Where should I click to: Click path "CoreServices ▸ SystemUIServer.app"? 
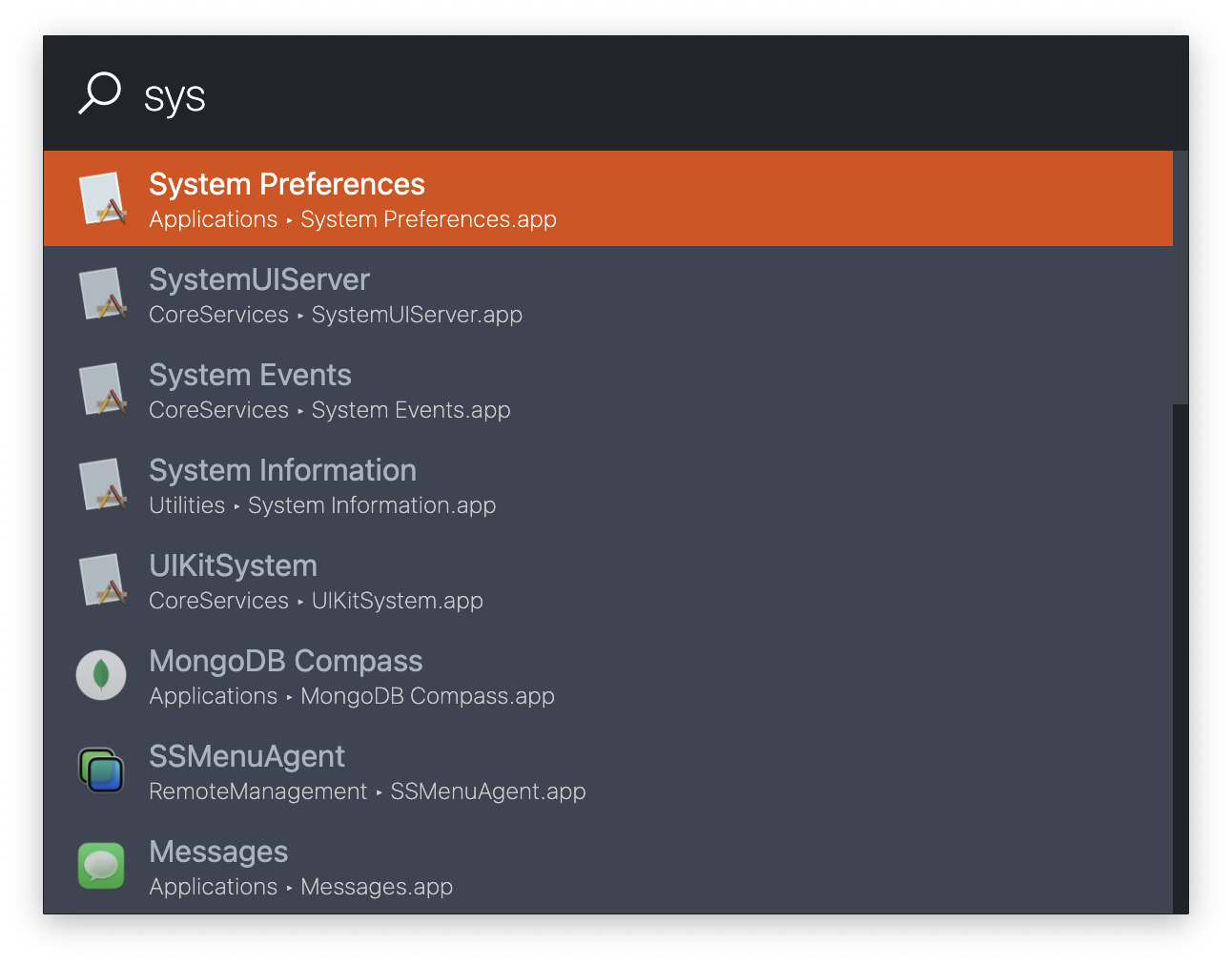coord(336,315)
